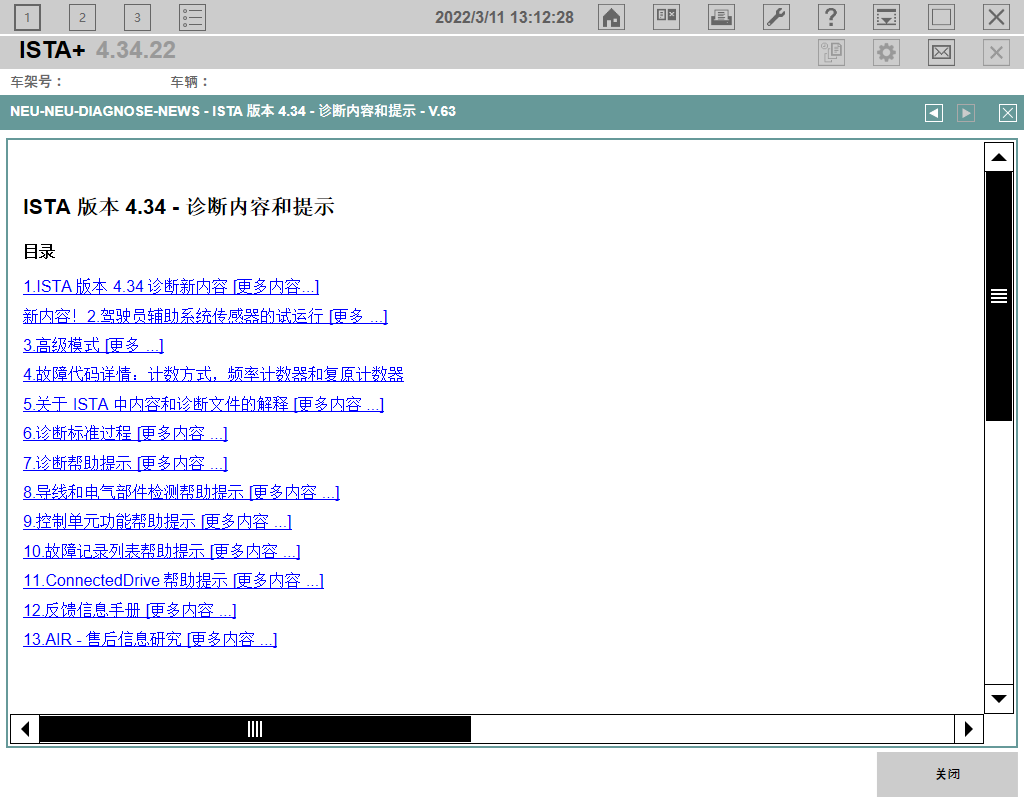Image resolution: width=1024 pixels, height=800 pixels.
Task: Click the 关闭 button
Action: click(x=947, y=774)
